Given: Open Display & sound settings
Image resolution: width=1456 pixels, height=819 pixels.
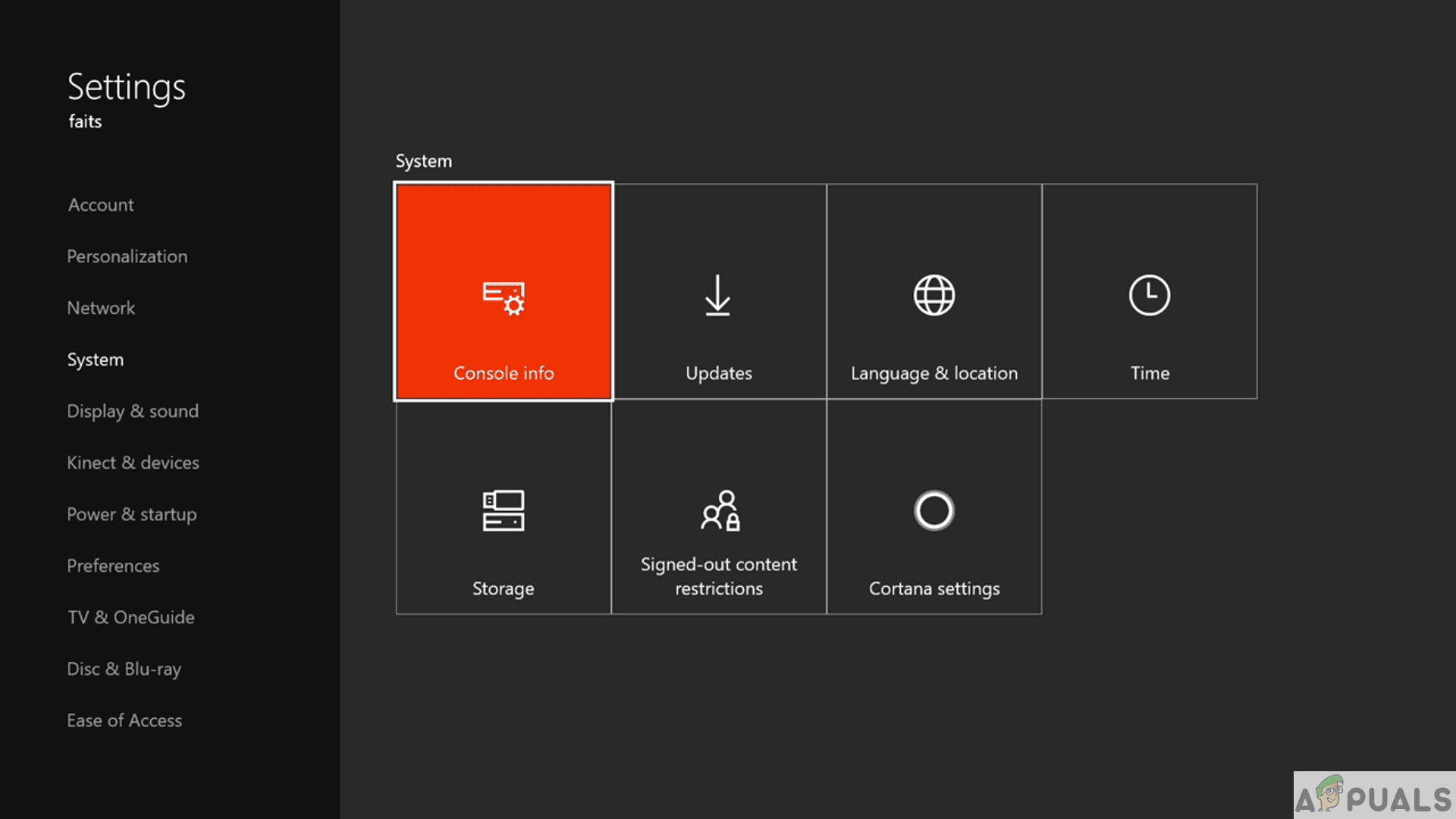Looking at the screenshot, I should (133, 411).
